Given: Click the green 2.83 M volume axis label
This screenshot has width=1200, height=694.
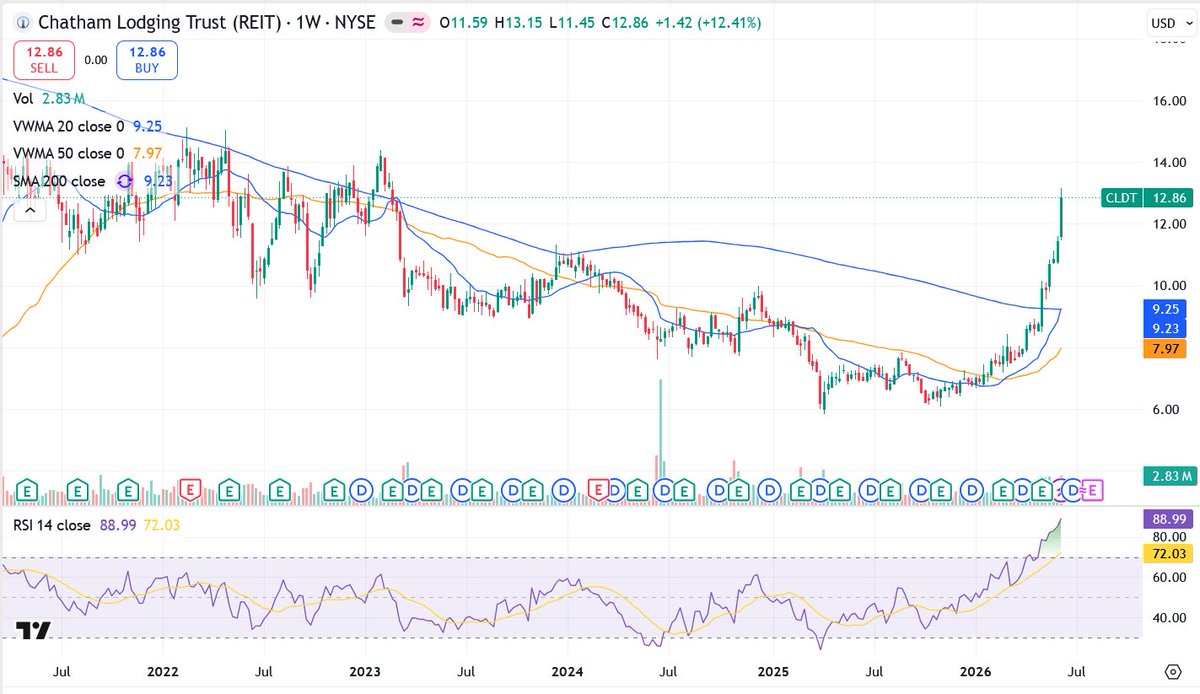Looking at the screenshot, I should [x=1171, y=475].
